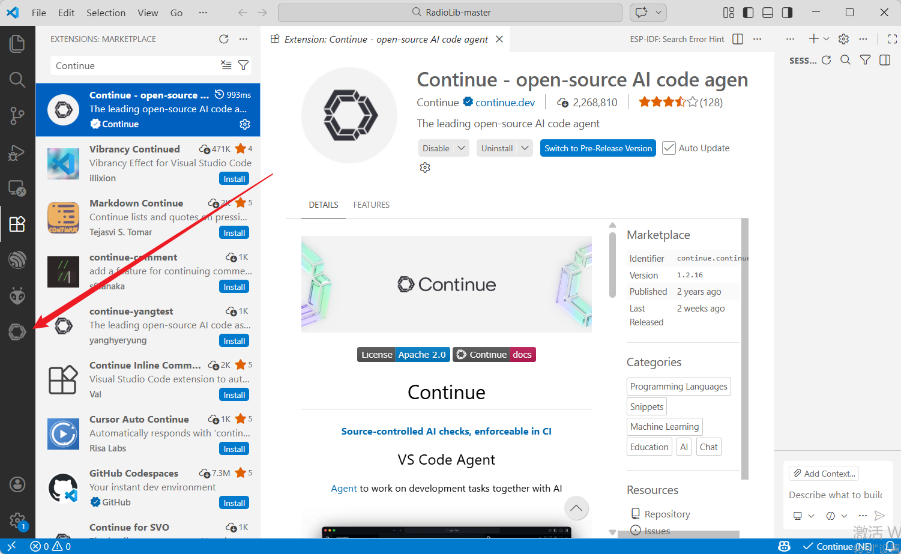Open the Edit menu
Viewport: 901px width, 554px height.
coord(66,12)
